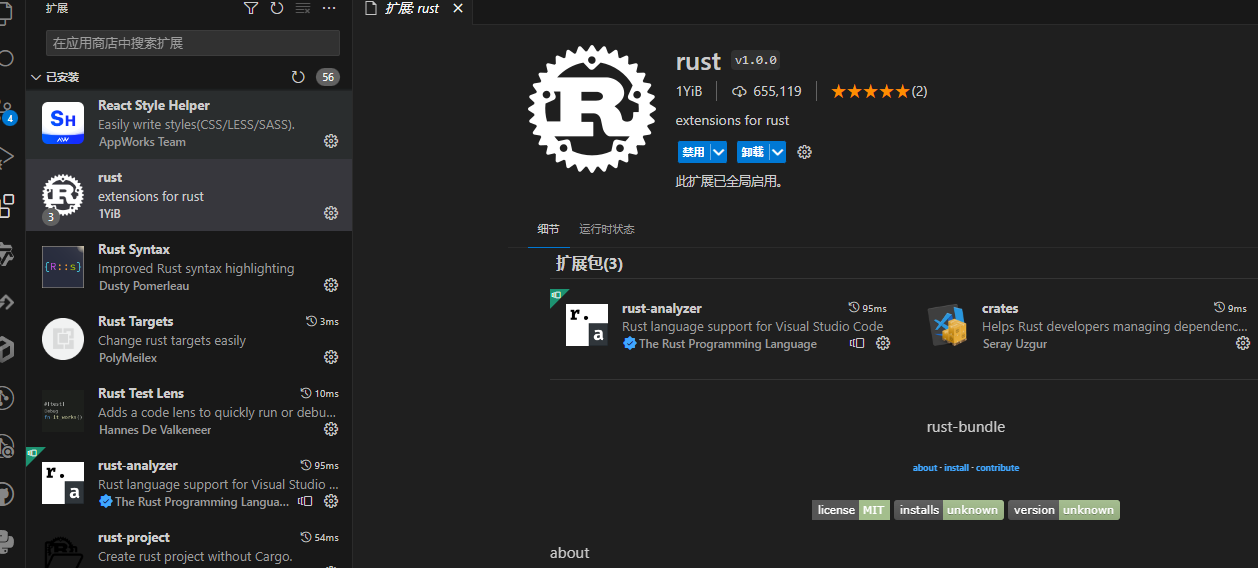Click rust-analyzer logo in sidebar list
1258x568 pixels.
pos(63,483)
